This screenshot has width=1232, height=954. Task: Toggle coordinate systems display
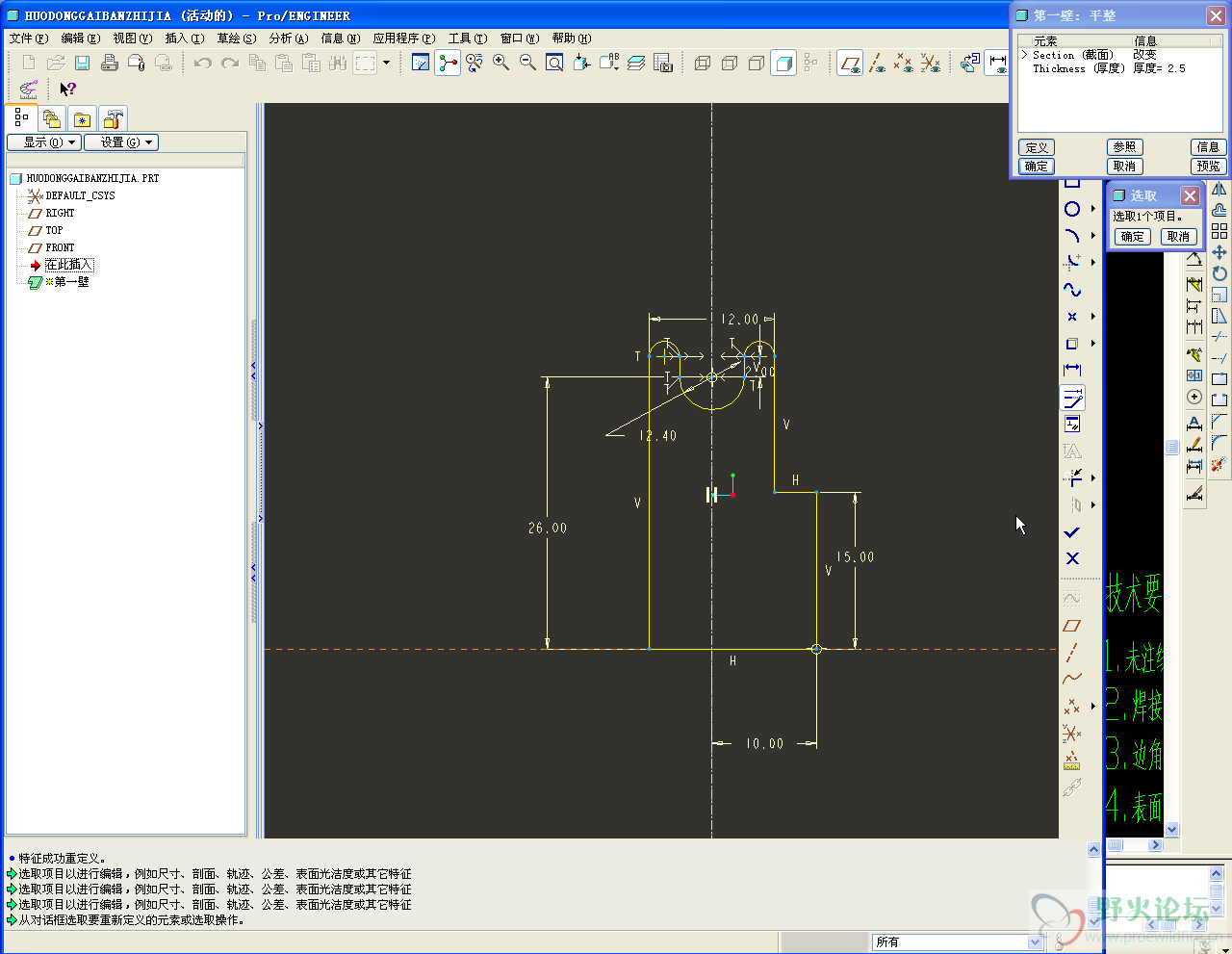930,63
